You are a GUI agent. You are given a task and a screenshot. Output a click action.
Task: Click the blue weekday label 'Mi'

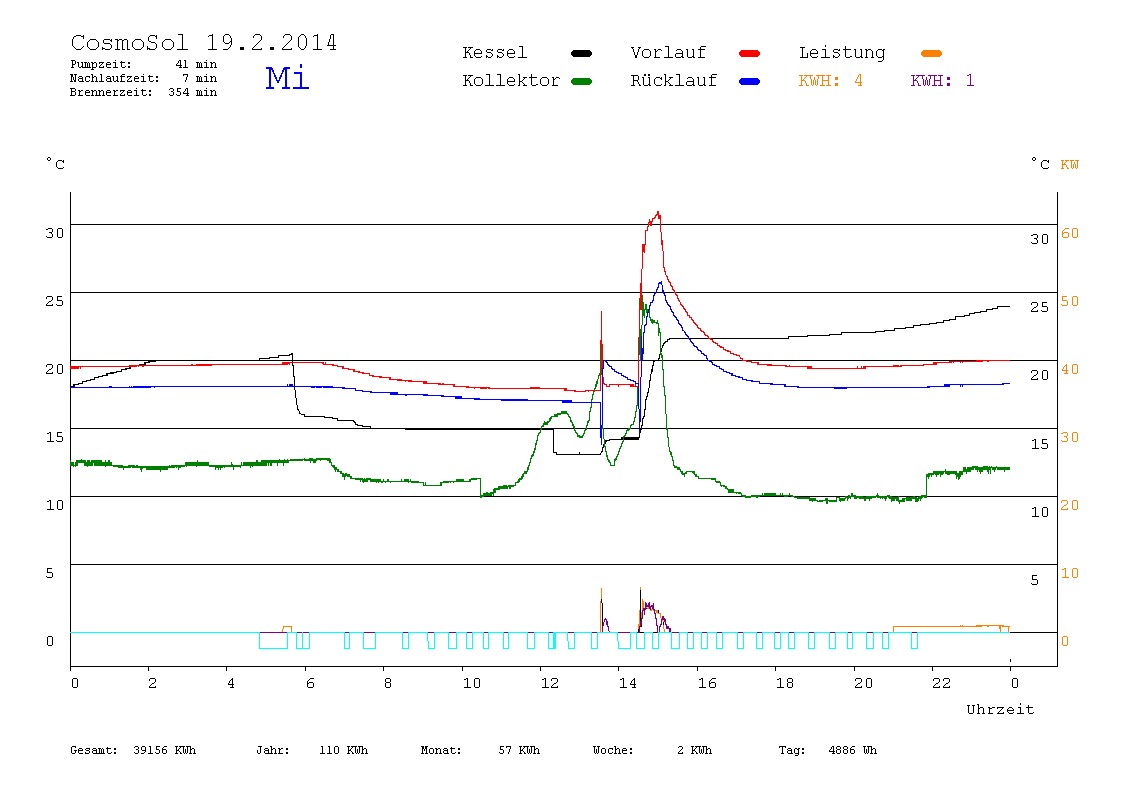pos(287,78)
